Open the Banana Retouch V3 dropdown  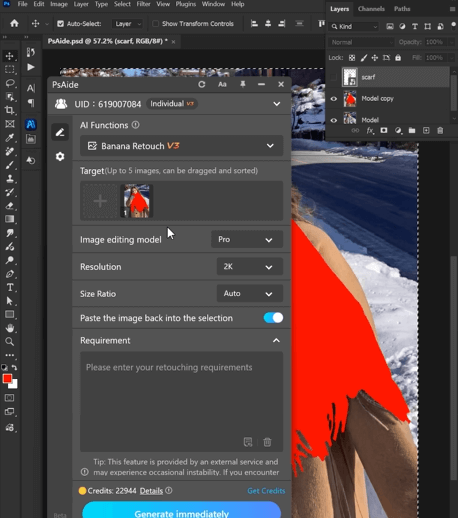tap(182, 146)
